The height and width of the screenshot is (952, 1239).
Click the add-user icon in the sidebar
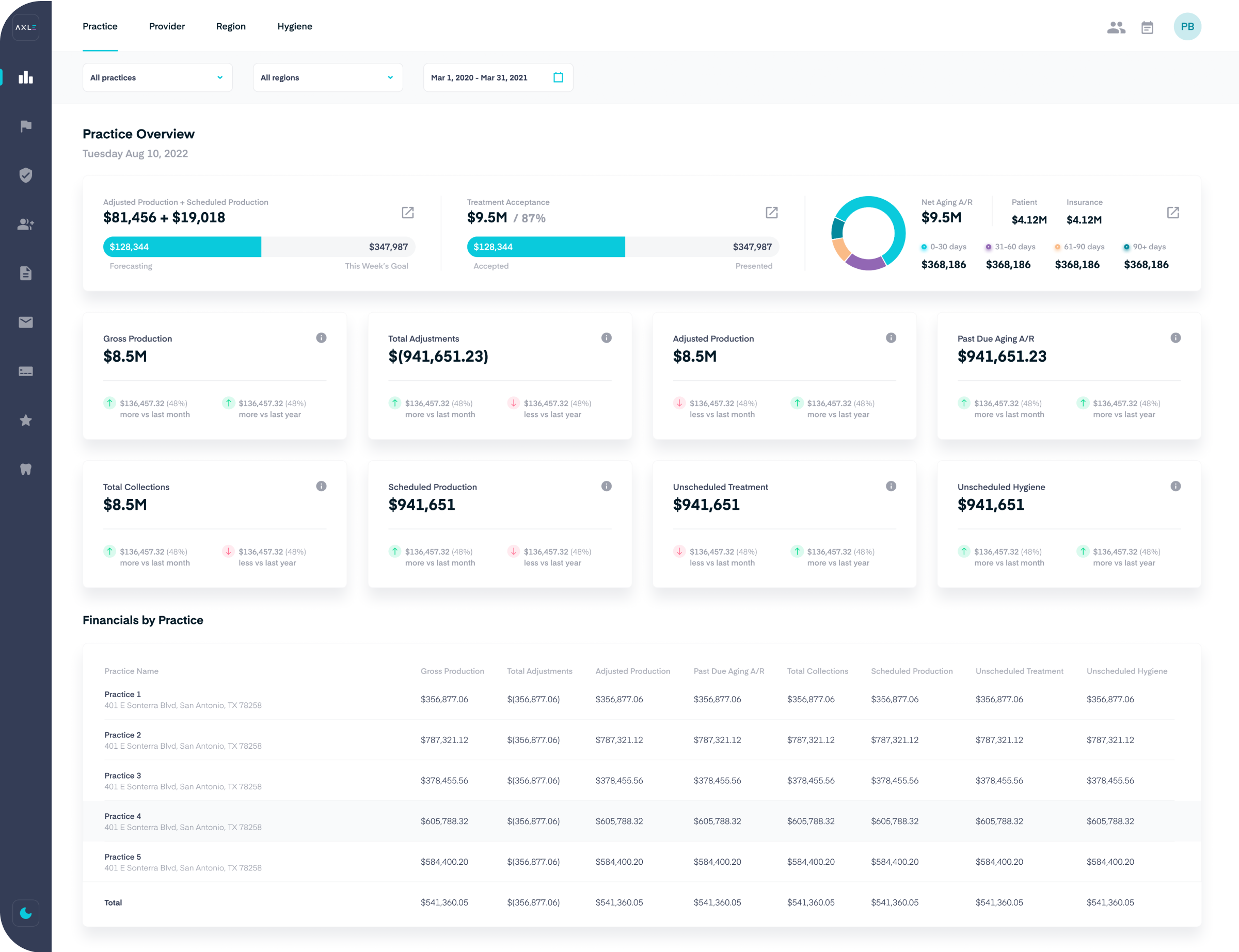coord(25,224)
